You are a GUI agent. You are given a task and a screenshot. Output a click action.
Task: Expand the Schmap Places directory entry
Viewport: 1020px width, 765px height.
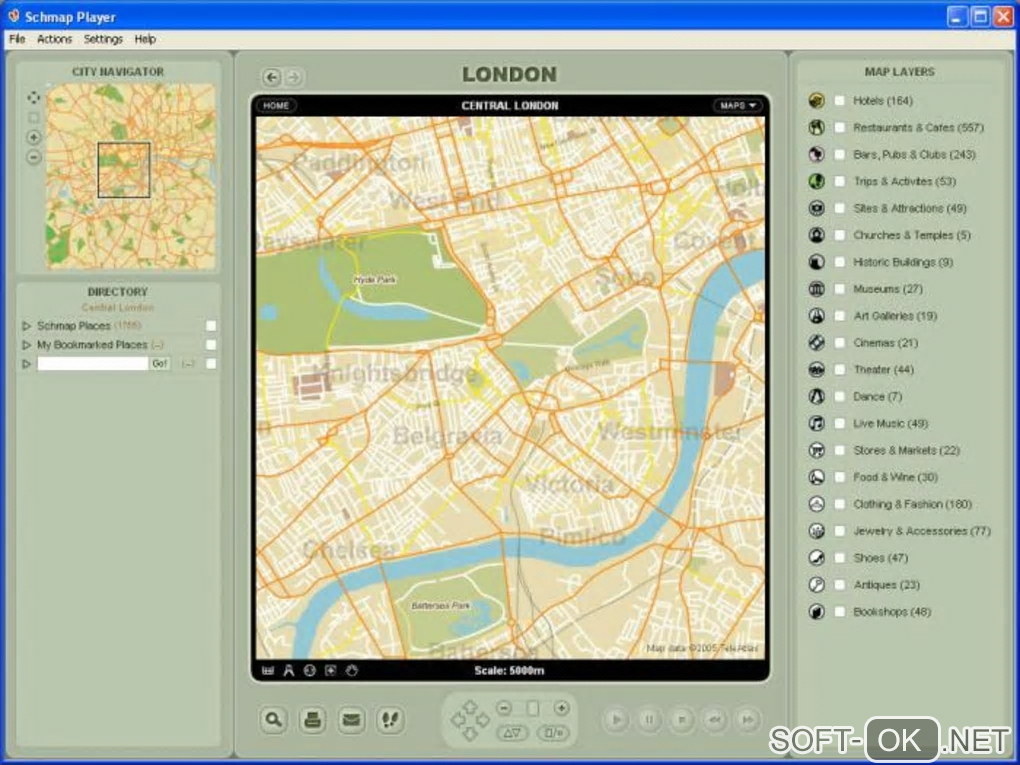[27, 326]
